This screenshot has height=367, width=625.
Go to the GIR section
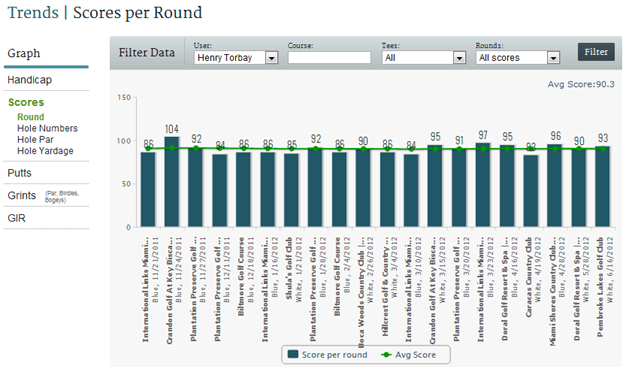click(16, 218)
